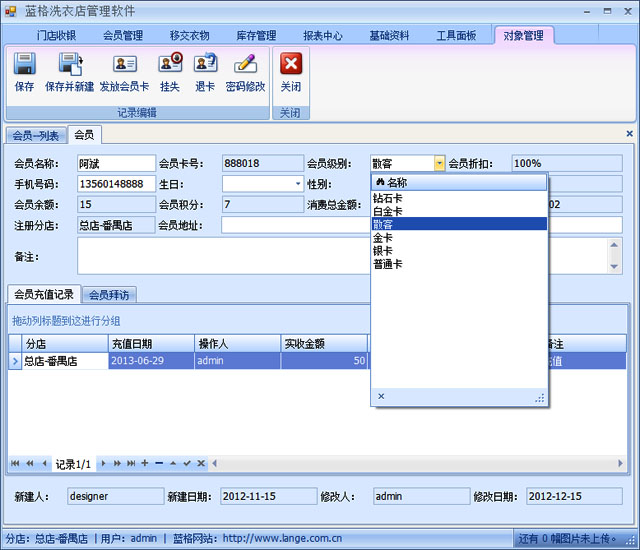Click the binoculars 名称 column header
The image size is (640, 550).
pyautogui.click(x=459, y=182)
